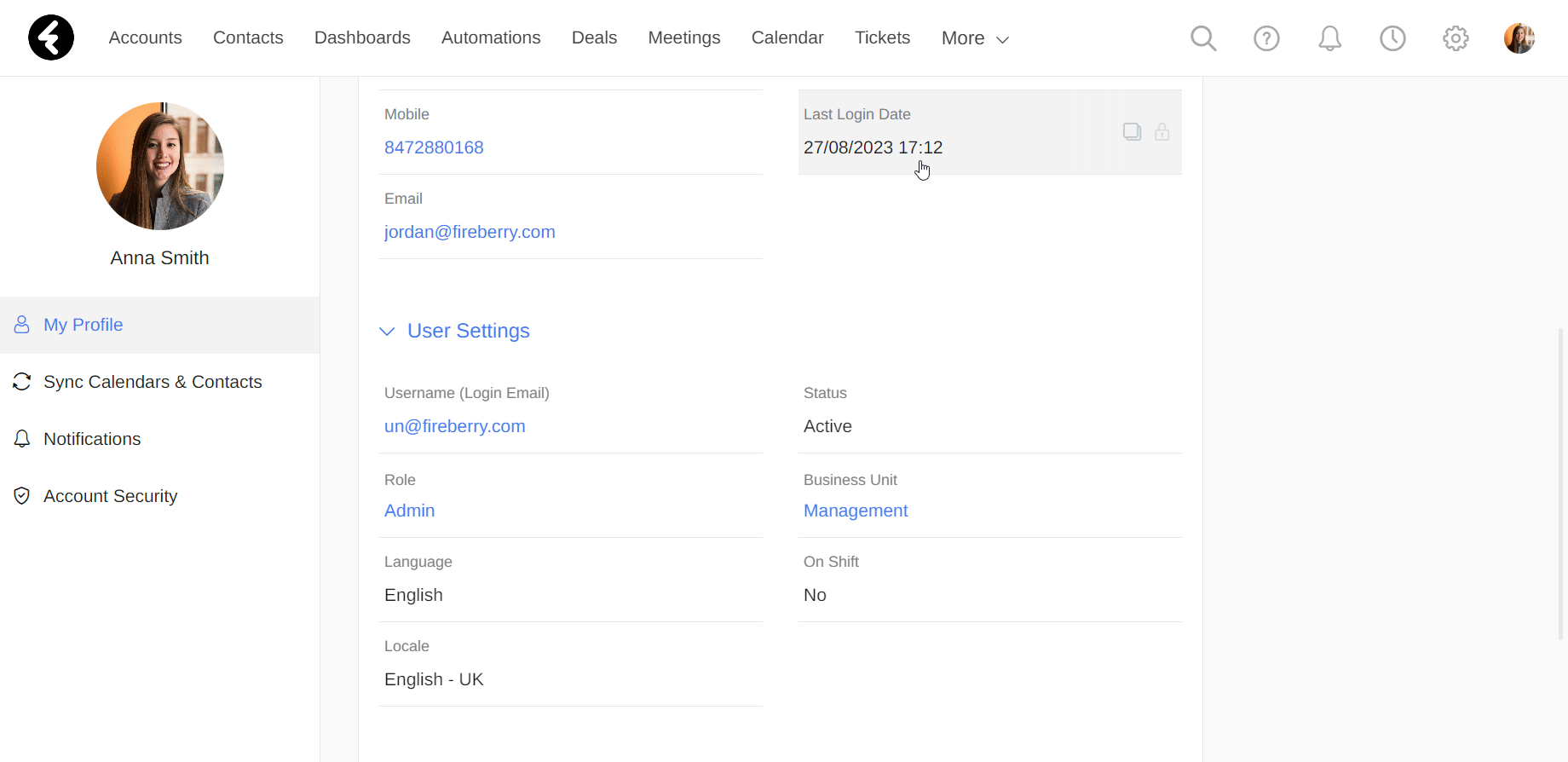Open the help question mark icon
The height and width of the screenshot is (762, 1568).
pyautogui.click(x=1266, y=38)
